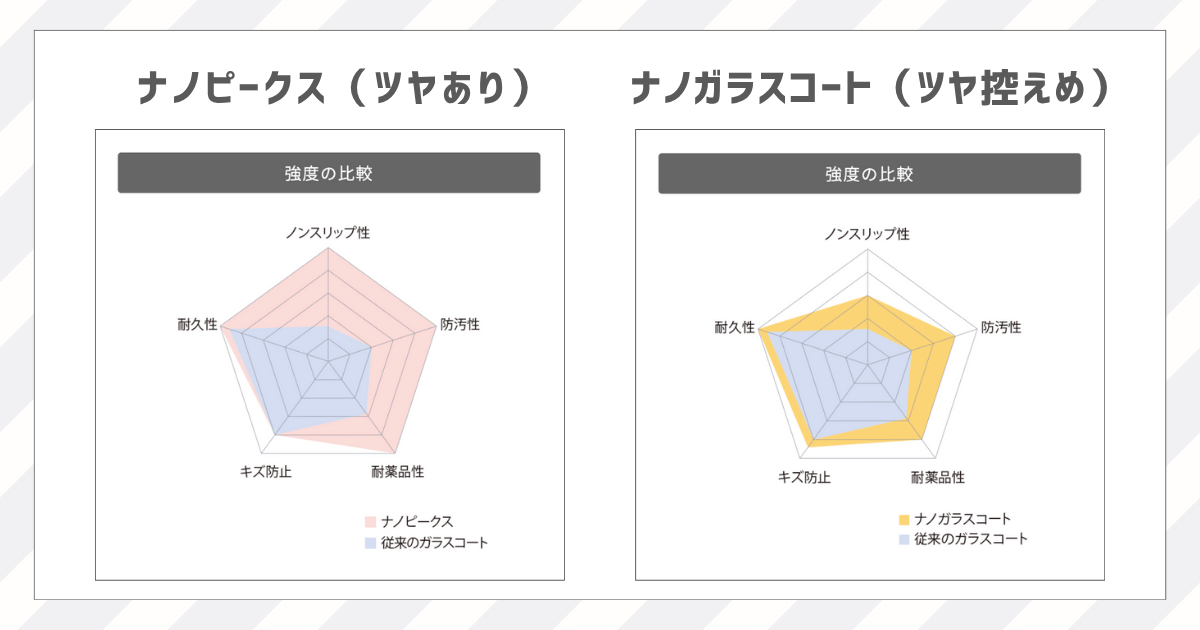Screen dimensions: 1200x630
Task: Click the blue 従来のガラスコート swatch in ナノピークス chart
Action: click(370, 543)
